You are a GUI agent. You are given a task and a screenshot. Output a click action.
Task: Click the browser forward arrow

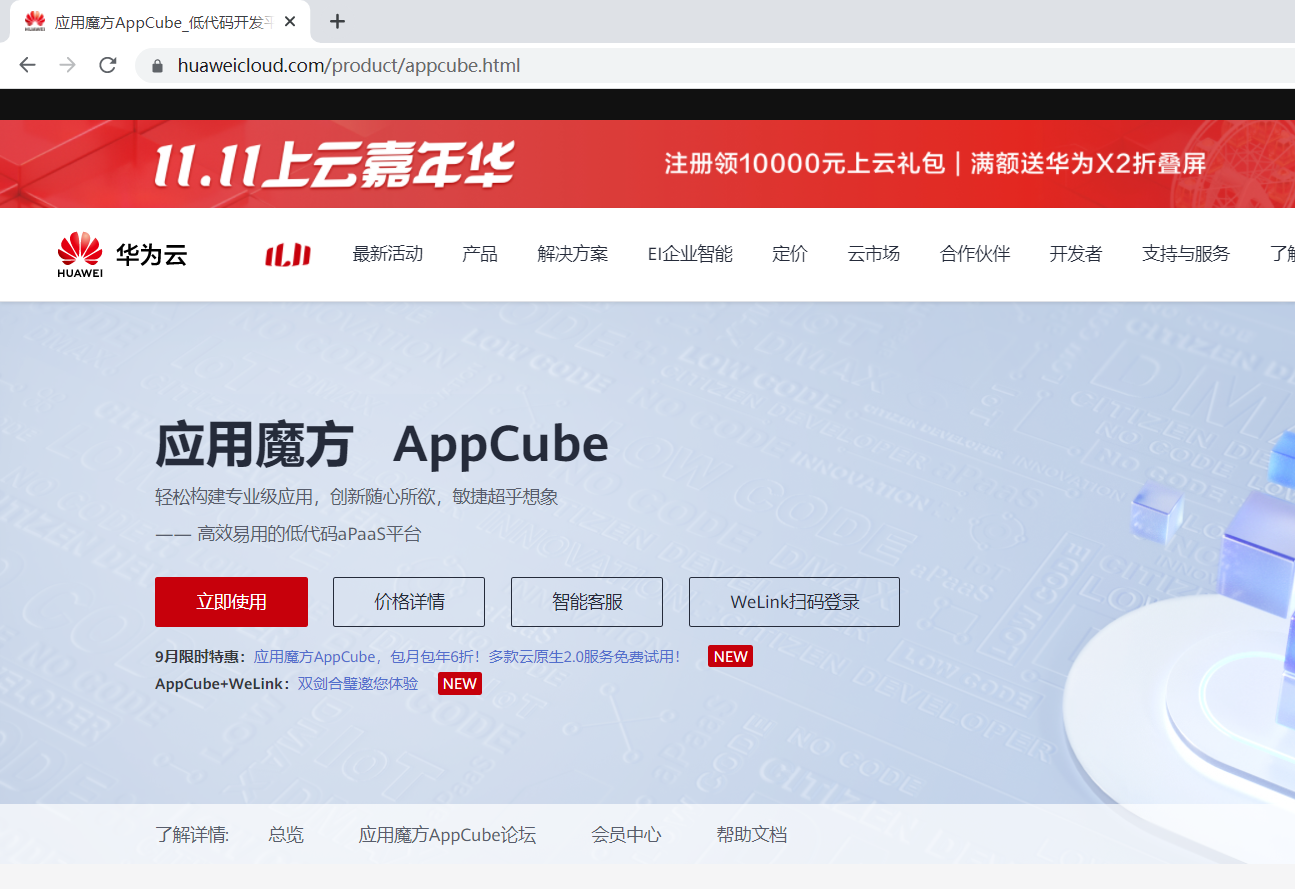(x=67, y=65)
